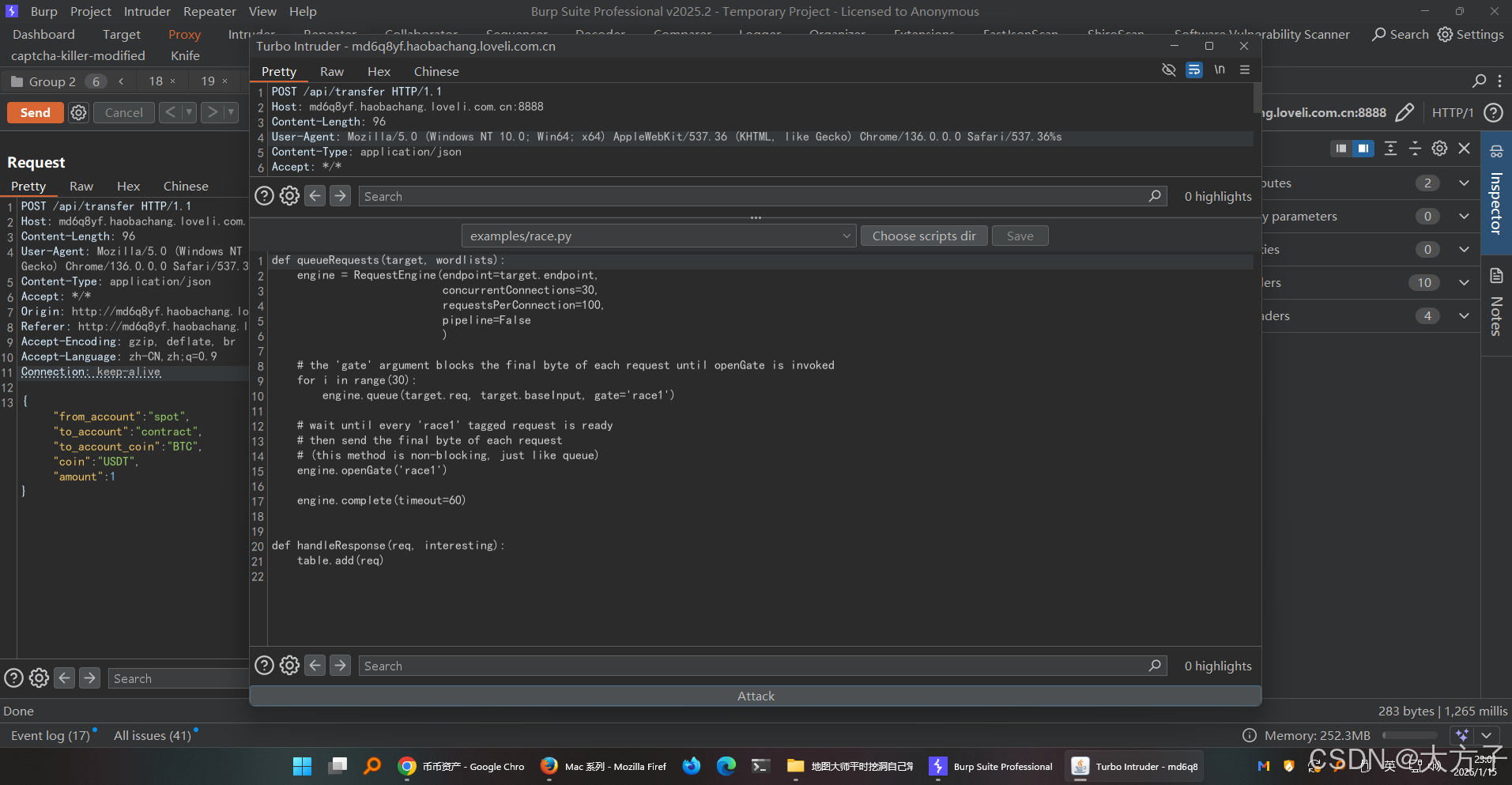Screen dimensions: 1512x785
Task: Open the back-history dropdown arrow
Action: click(189, 112)
